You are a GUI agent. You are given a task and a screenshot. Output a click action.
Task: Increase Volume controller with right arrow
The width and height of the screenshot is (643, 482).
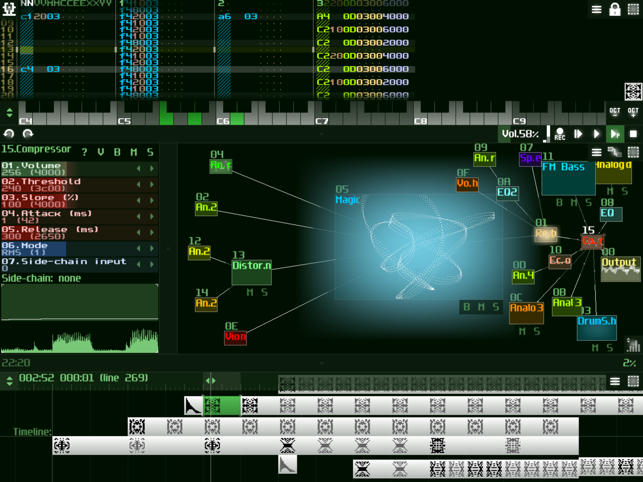click(x=152, y=169)
